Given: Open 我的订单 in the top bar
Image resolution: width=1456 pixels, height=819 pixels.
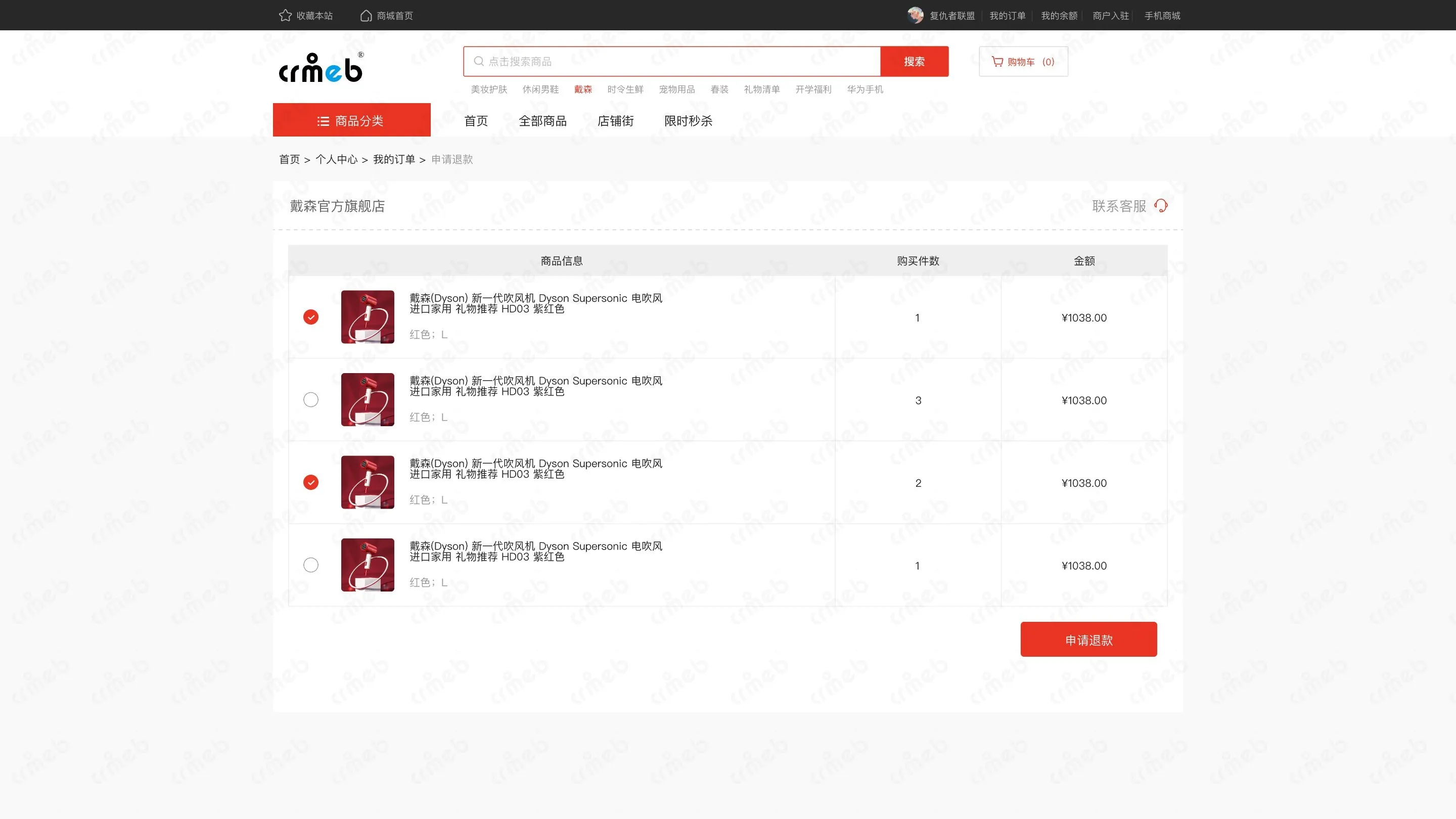Looking at the screenshot, I should (x=1007, y=16).
